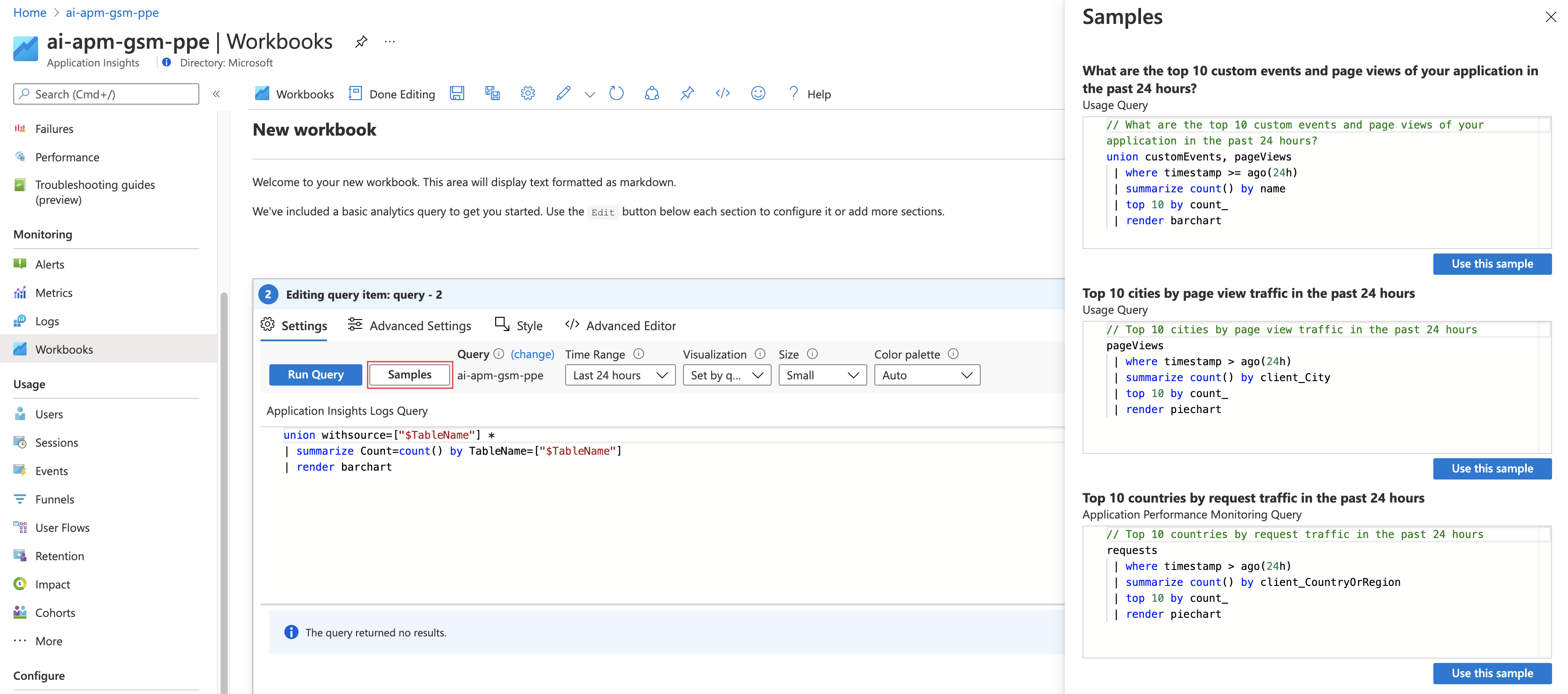
Task: Expand the Color palette Auto dropdown
Action: tap(927, 375)
